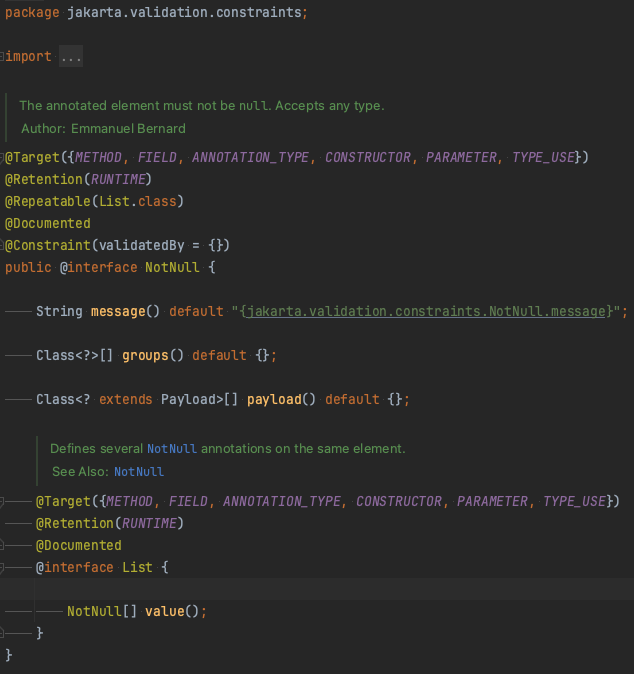Place caret on message() method name
This screenshot has width=634, height=674.
[x=118, y=311]
